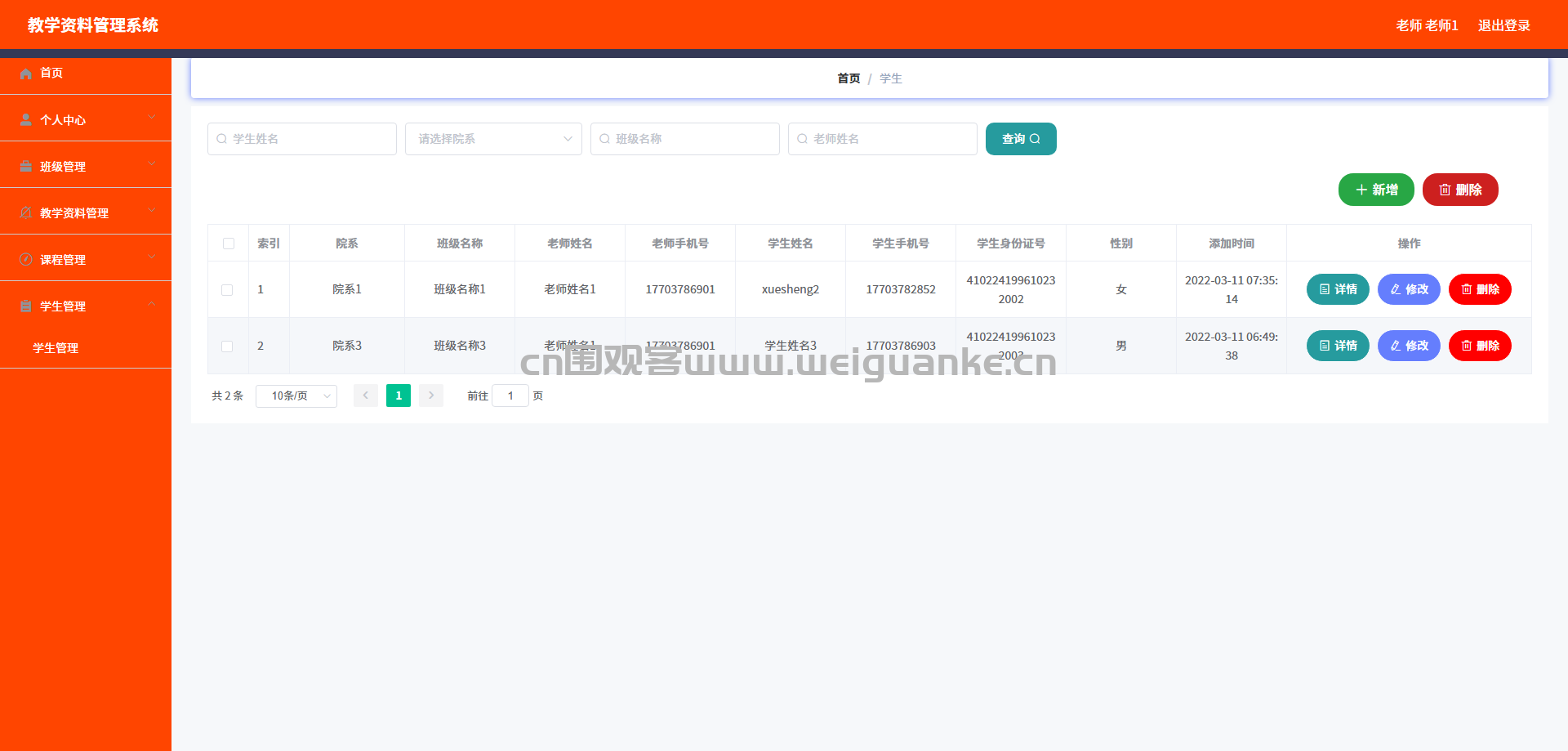Click the briefcase icon beside 班级管理
The height and width of the screenshot is (751, 1568).
pyautogui.click(x=25, y=166)
